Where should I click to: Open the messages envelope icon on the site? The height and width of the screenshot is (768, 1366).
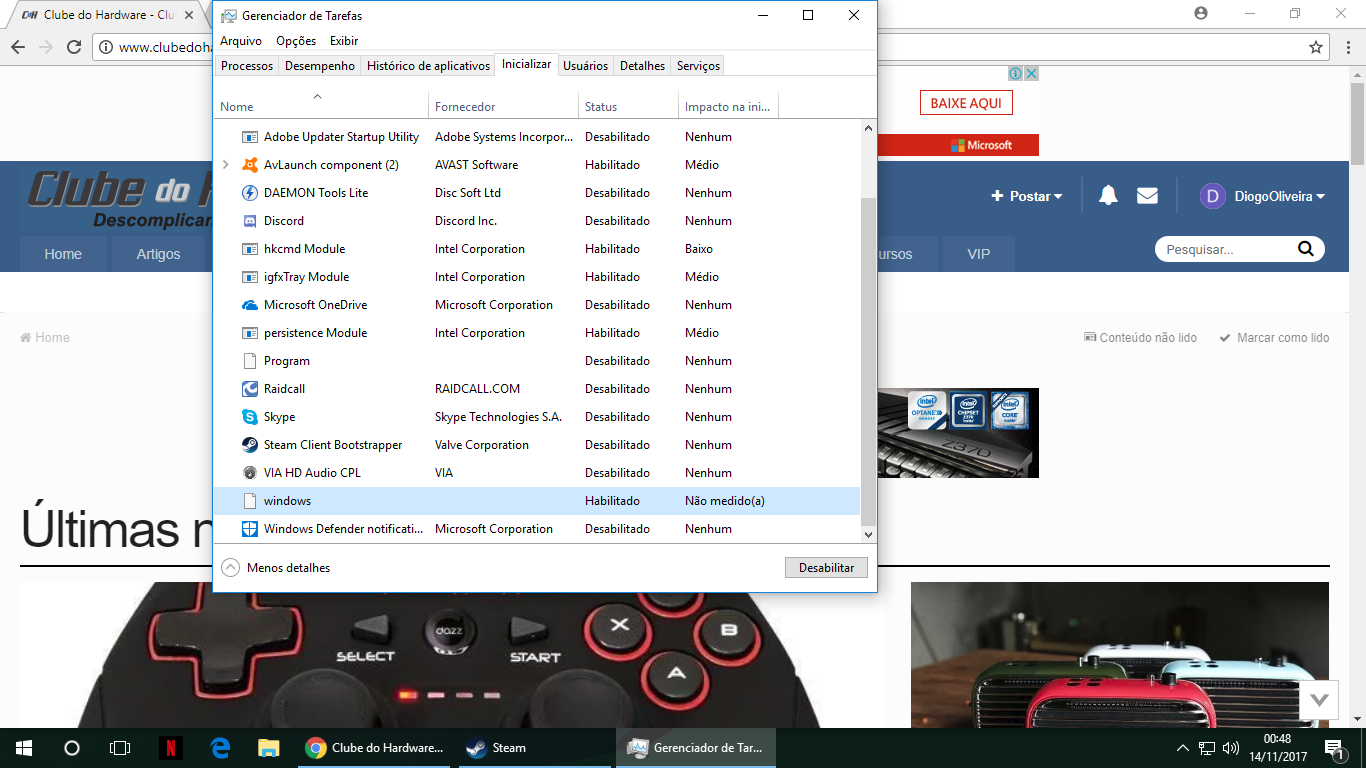(1147, 196)
